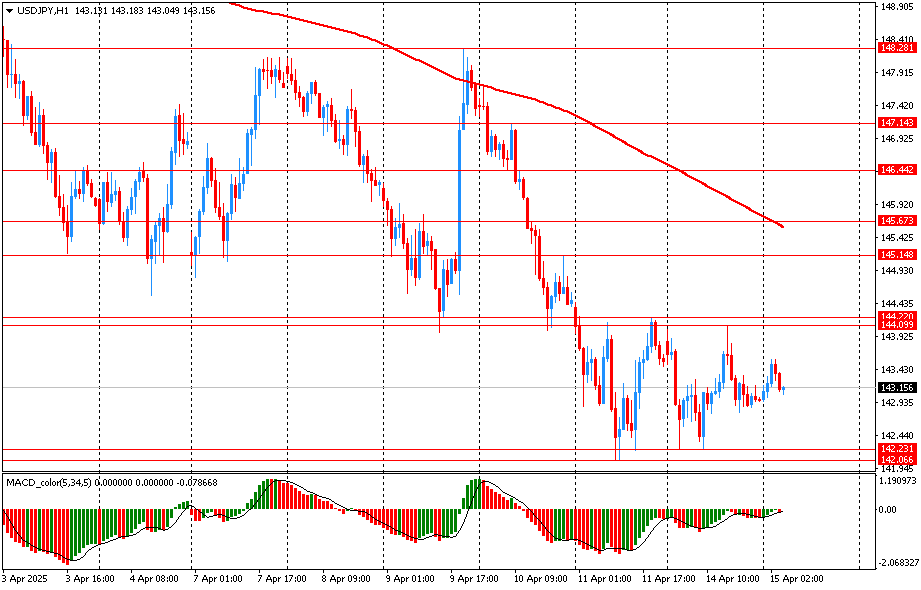Click the 7 Apr 01:00 time label

pyautogui.click(x=216, y=579)
